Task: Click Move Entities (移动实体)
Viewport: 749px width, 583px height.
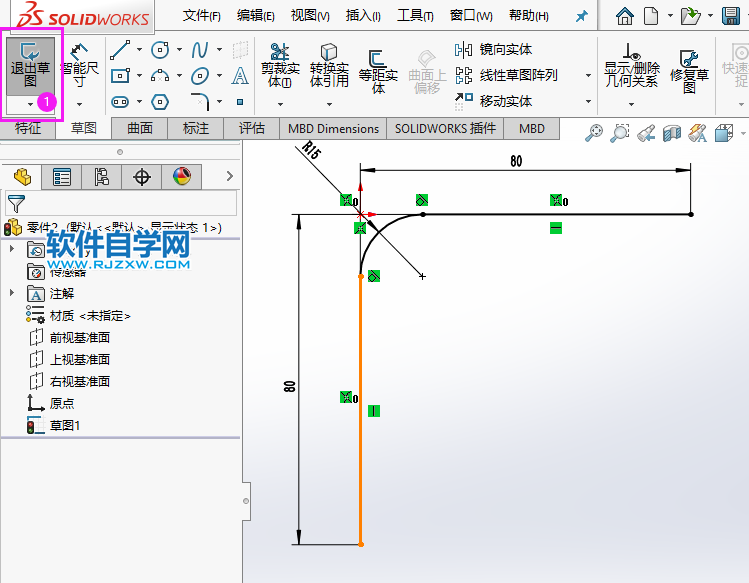Action: click(494, 101)
